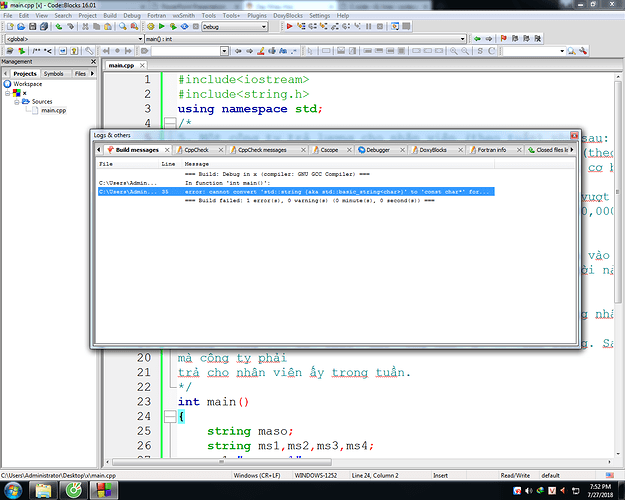Screen dimensions: 625x500
Task: Click the green Run arrow icon
Action: pos(161,27)
